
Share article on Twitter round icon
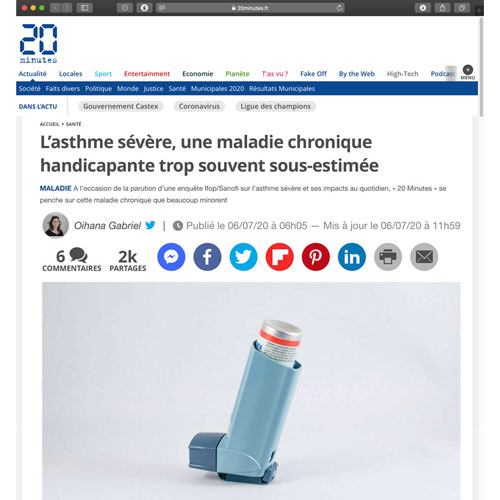point(243,257)
